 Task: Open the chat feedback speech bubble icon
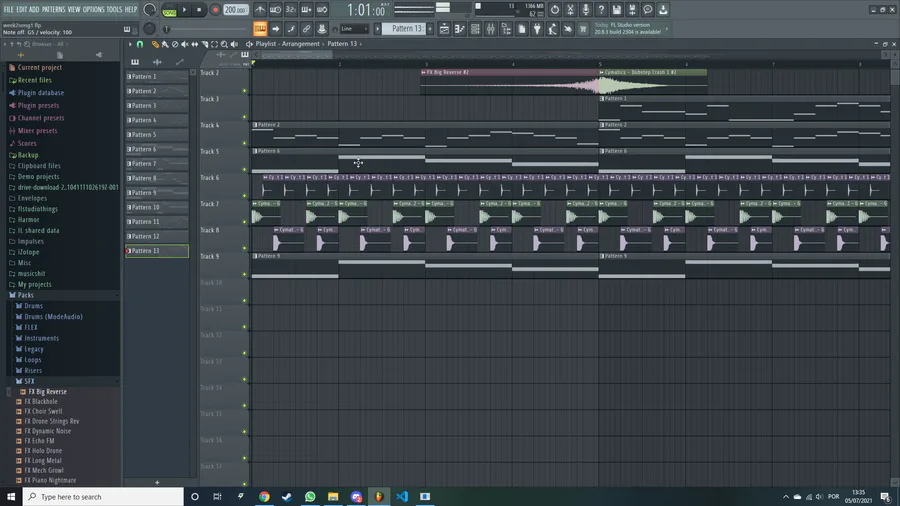click(647, 10)
